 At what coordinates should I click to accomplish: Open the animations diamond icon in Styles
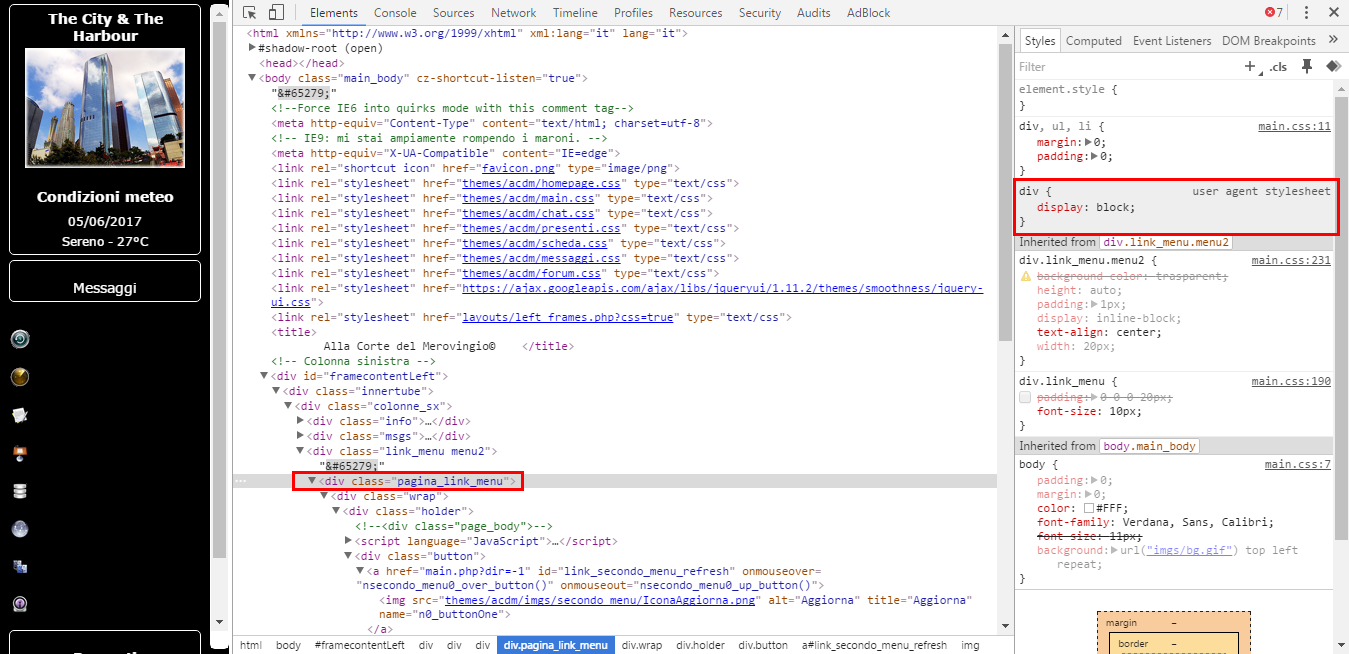1332,67
